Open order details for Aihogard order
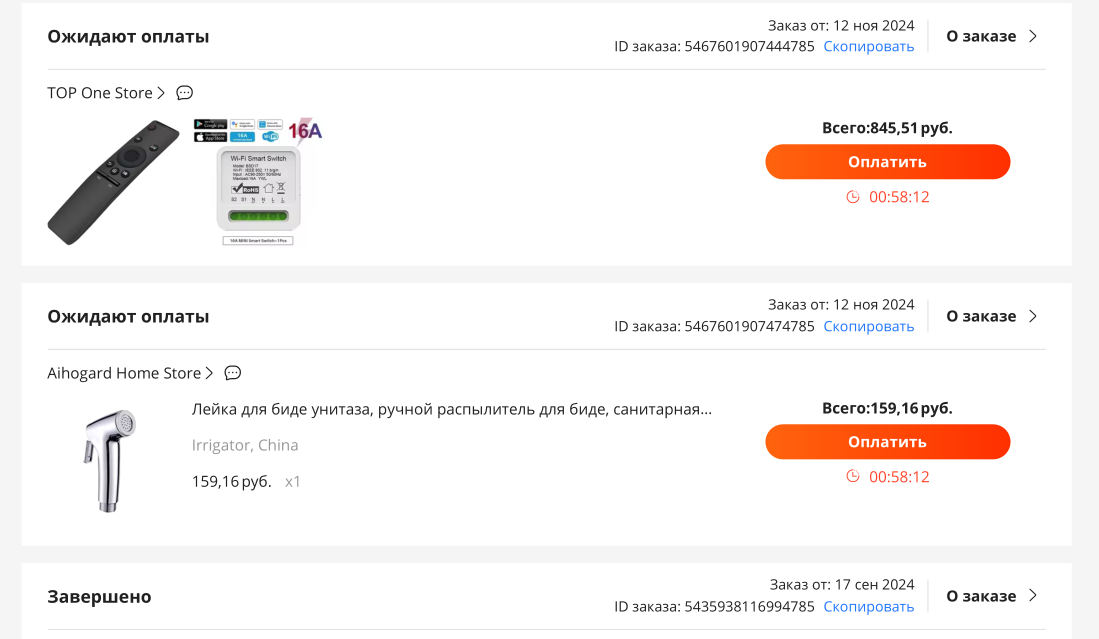This screenshot has height=639, width=1099. tap(991, 316)
